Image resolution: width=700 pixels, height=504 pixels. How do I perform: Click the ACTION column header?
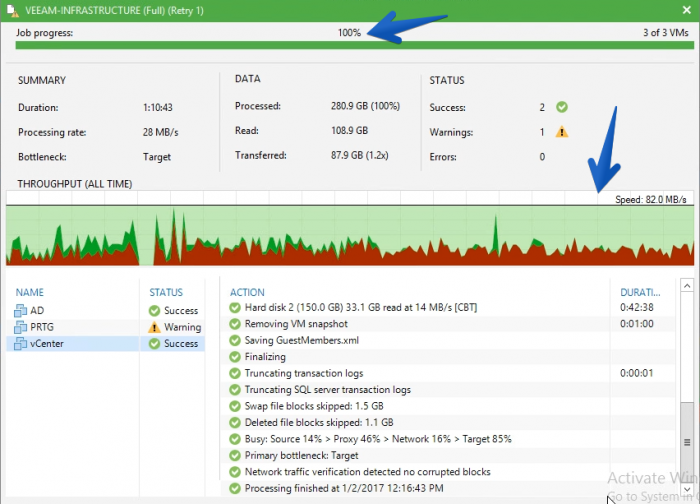pos(247,292)
